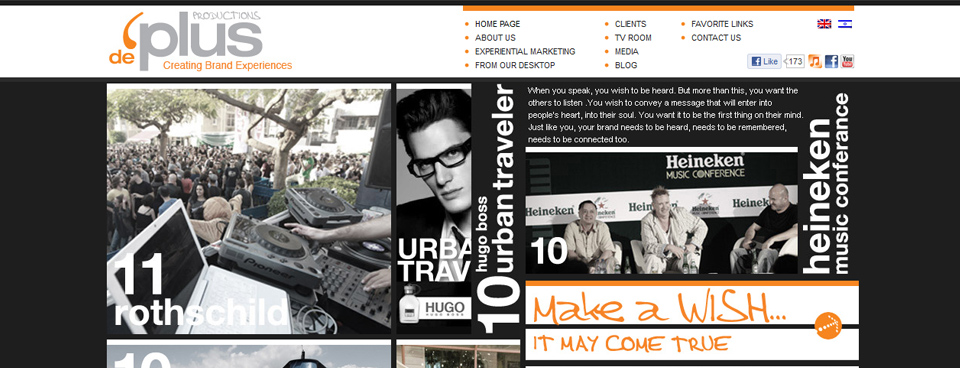Screen dimensions: 960x368
Task: Open the YouTube channel icon
Action: point(847,61)
